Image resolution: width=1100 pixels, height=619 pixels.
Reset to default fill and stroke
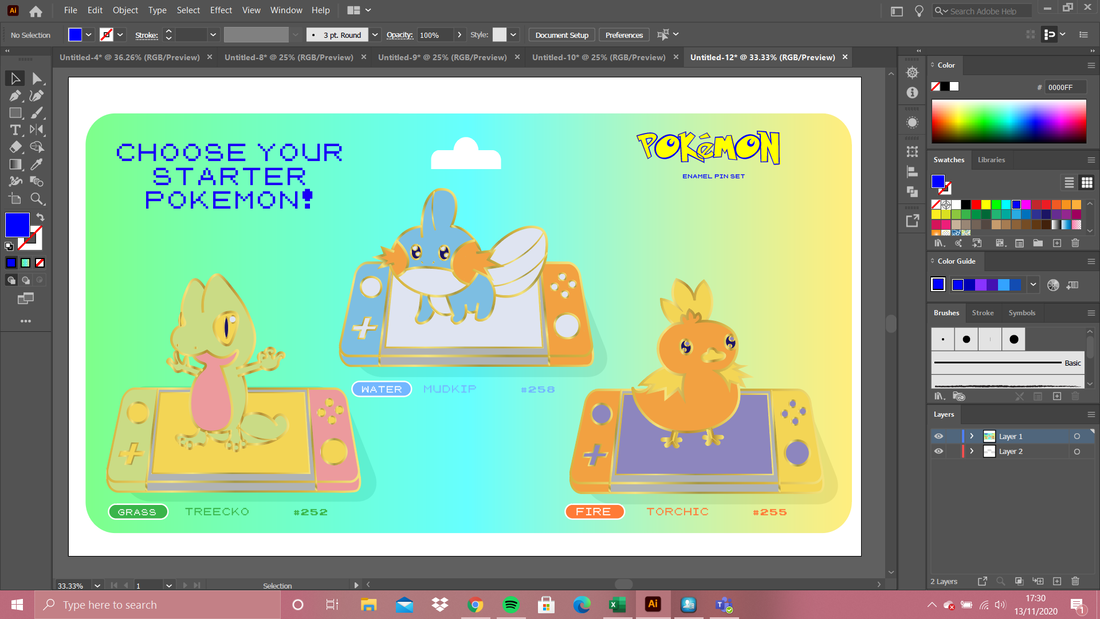point(9,246)
